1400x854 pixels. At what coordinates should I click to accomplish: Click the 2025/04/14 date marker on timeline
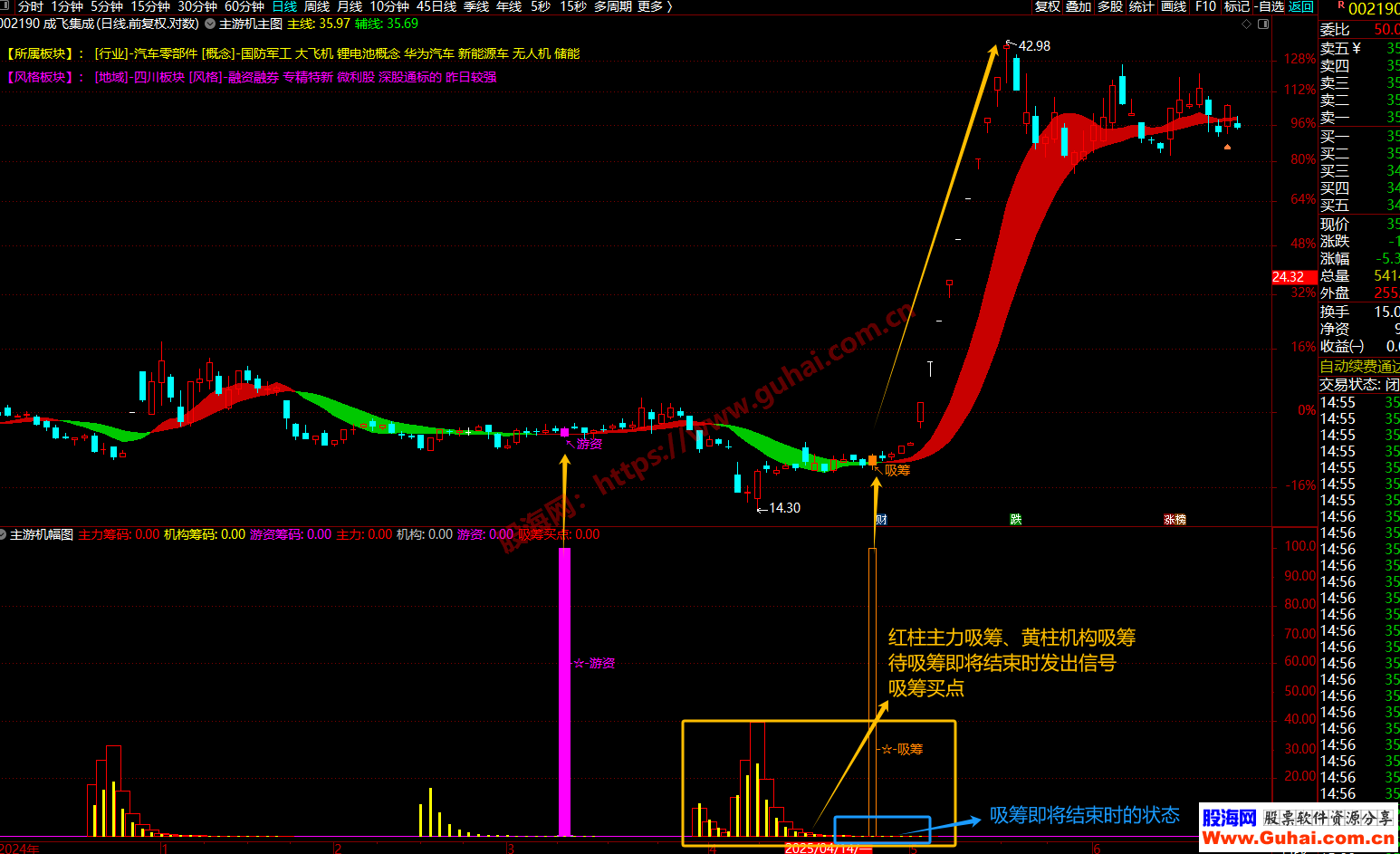point(828,849)
